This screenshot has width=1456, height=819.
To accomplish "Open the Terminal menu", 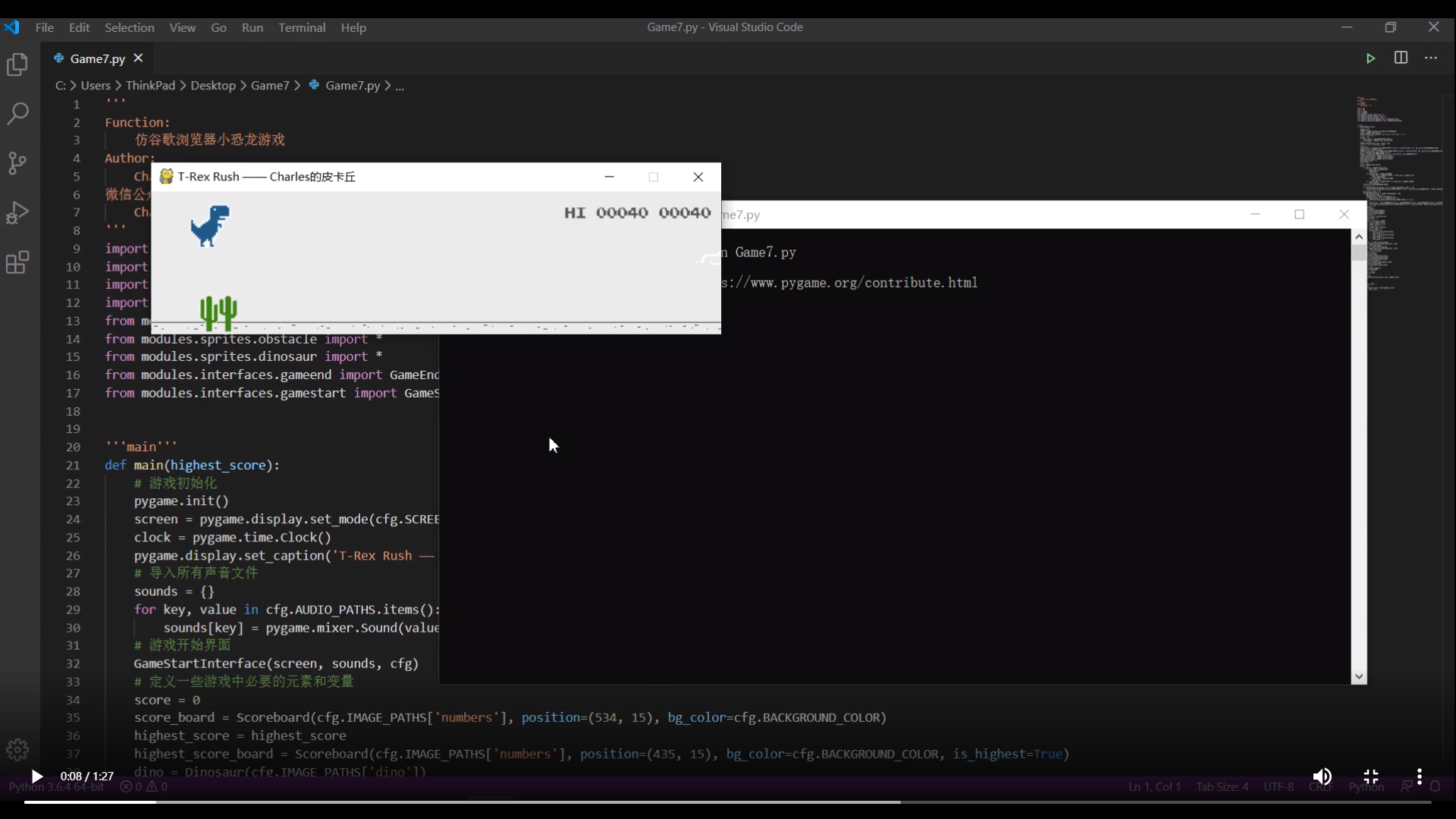I will click(x=302, y=27).
